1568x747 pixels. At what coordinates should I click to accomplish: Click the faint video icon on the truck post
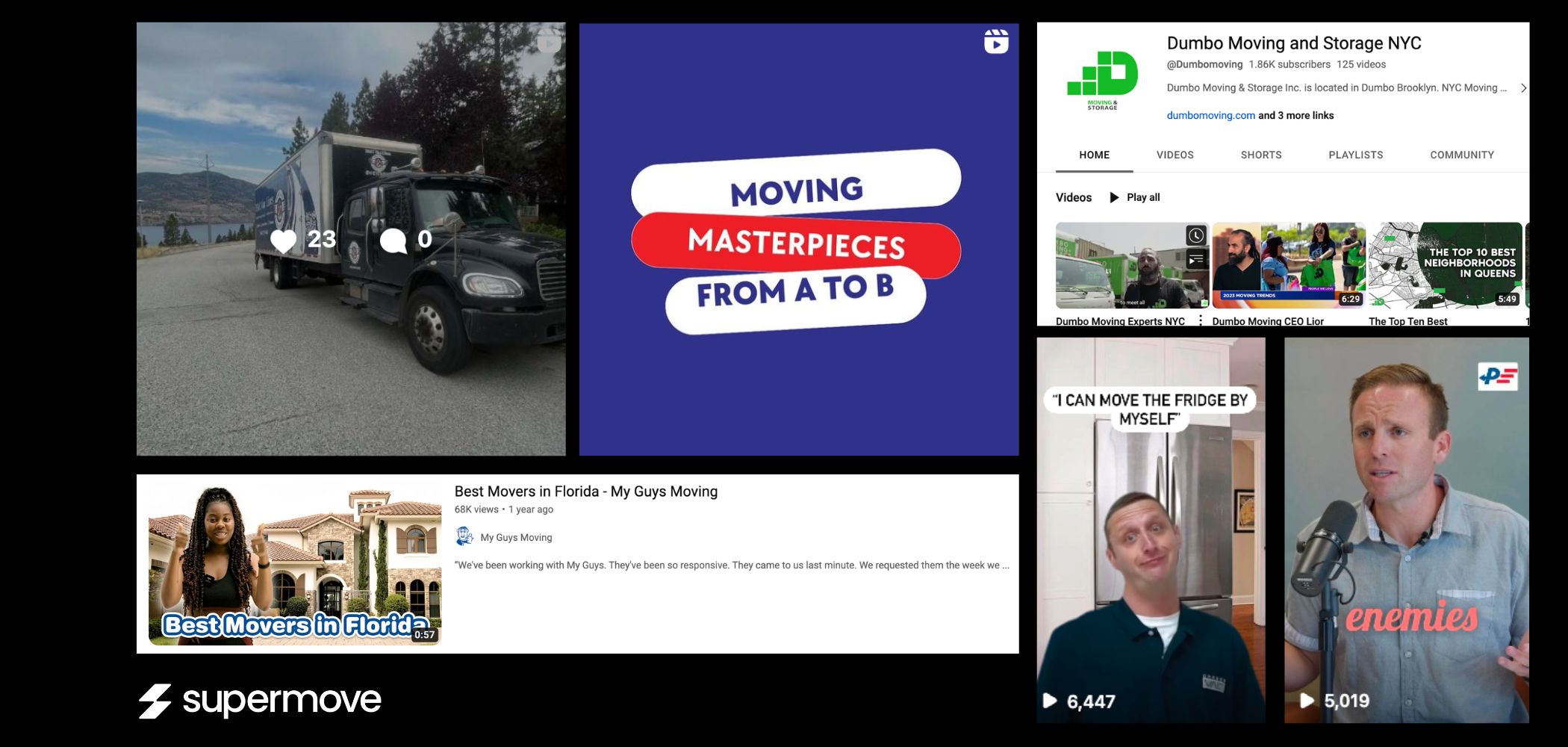549,43
